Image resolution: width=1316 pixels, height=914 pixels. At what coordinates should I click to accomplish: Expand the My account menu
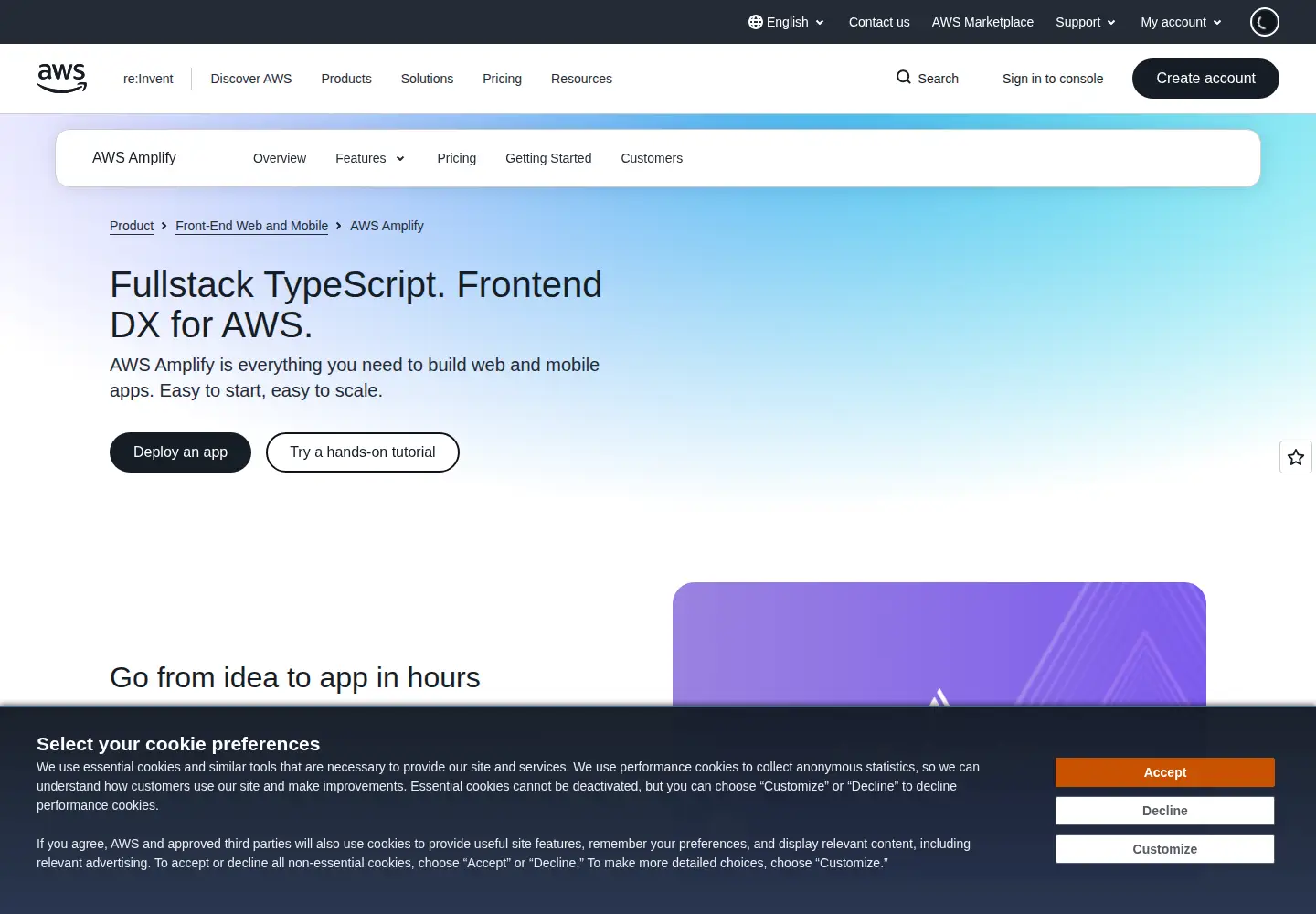1181,22
